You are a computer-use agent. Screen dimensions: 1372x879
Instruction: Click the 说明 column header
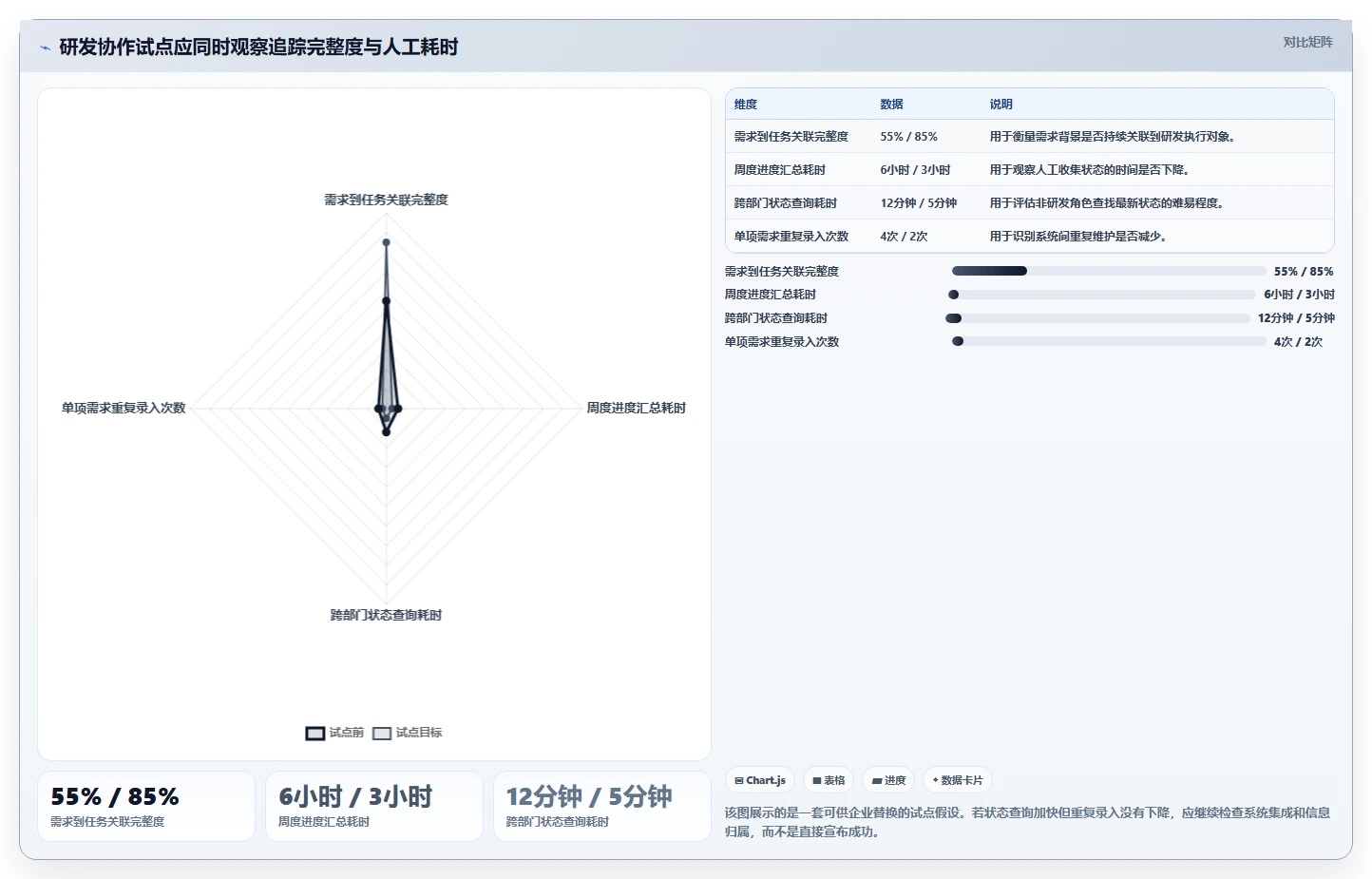(x=1000, y=105)
